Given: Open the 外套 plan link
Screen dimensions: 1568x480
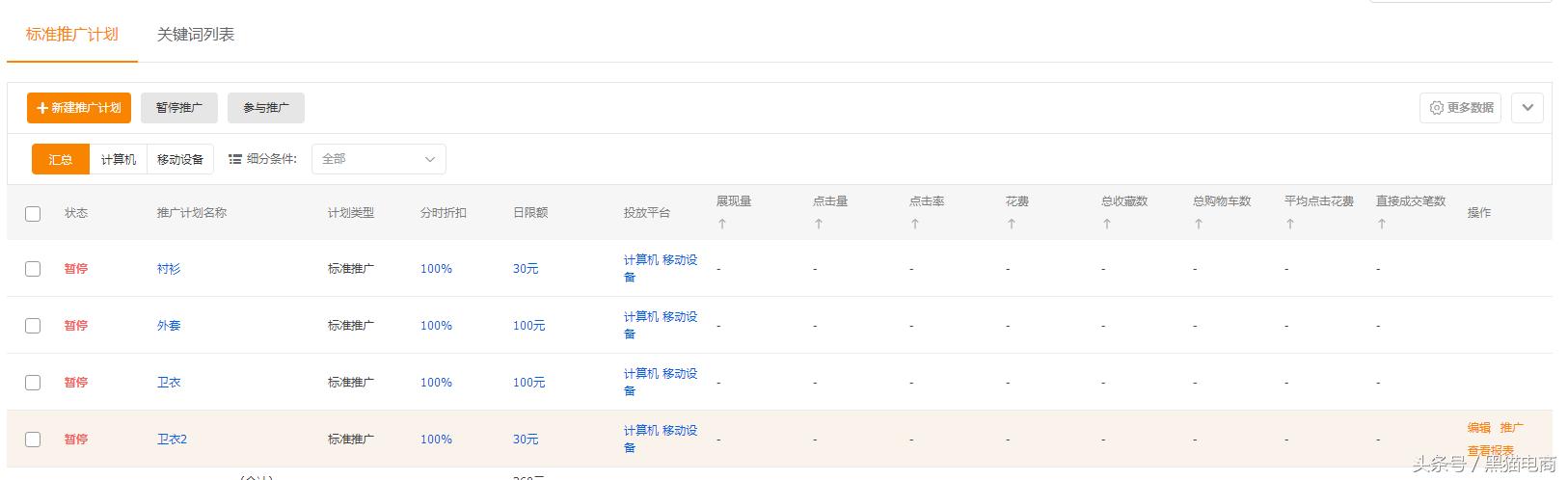Looking at the screenshot, I should pyautogui.click(x=169, y=326).
